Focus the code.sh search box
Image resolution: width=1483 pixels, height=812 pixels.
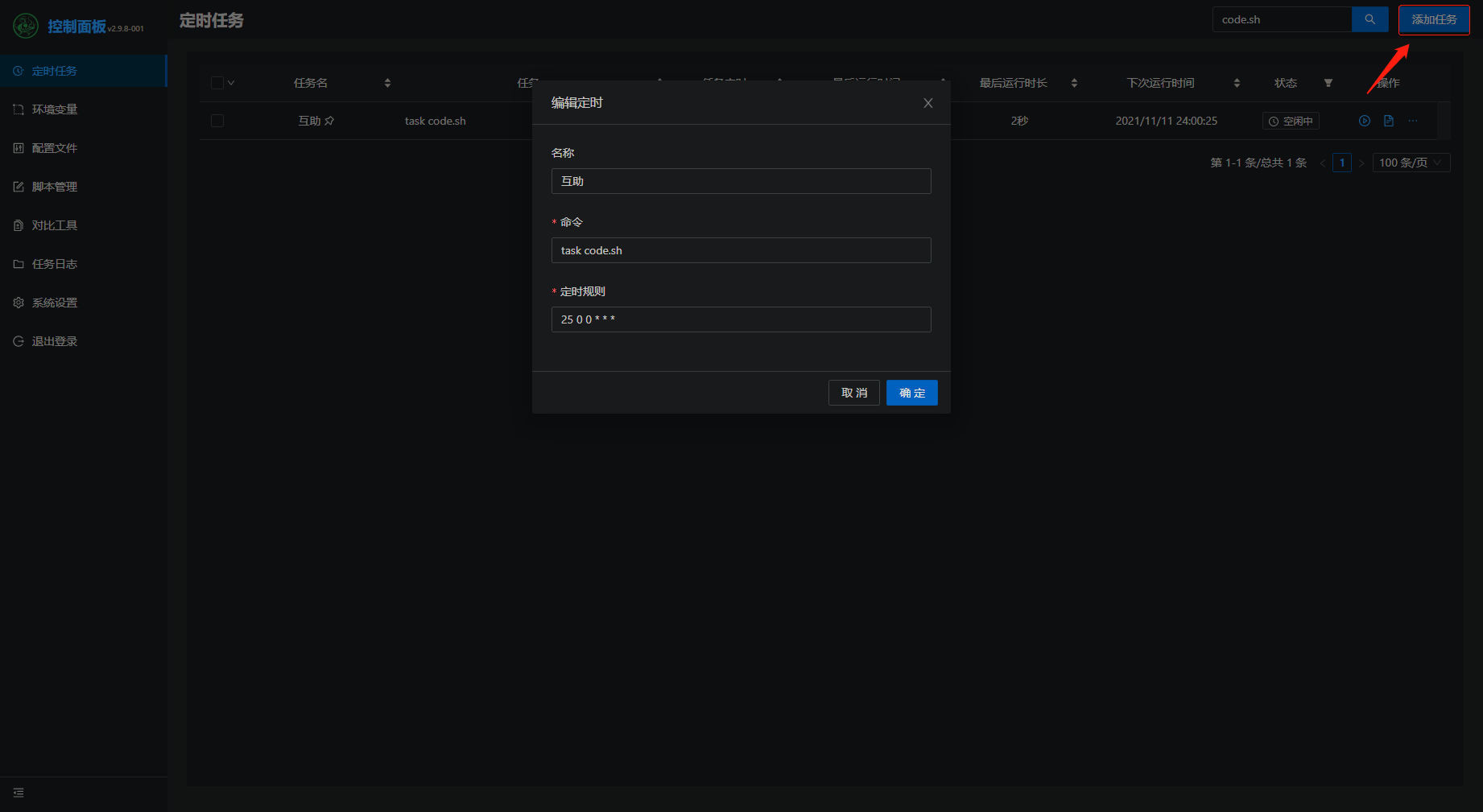(1283, 19)
